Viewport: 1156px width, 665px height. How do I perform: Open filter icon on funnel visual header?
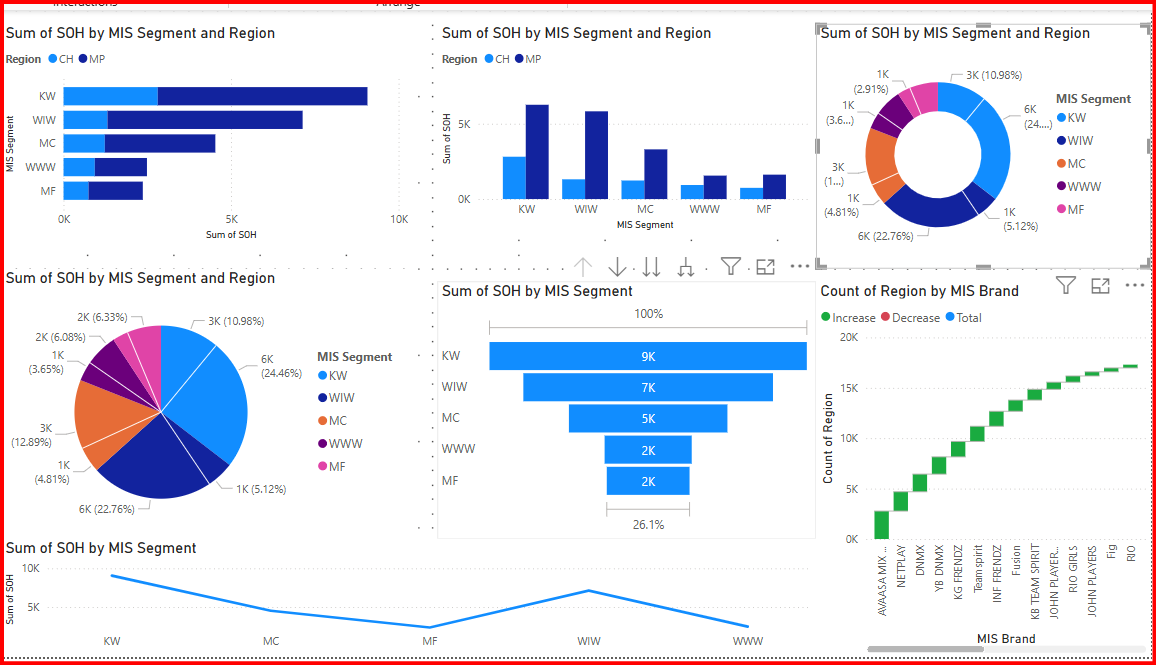tap(731, 266)
